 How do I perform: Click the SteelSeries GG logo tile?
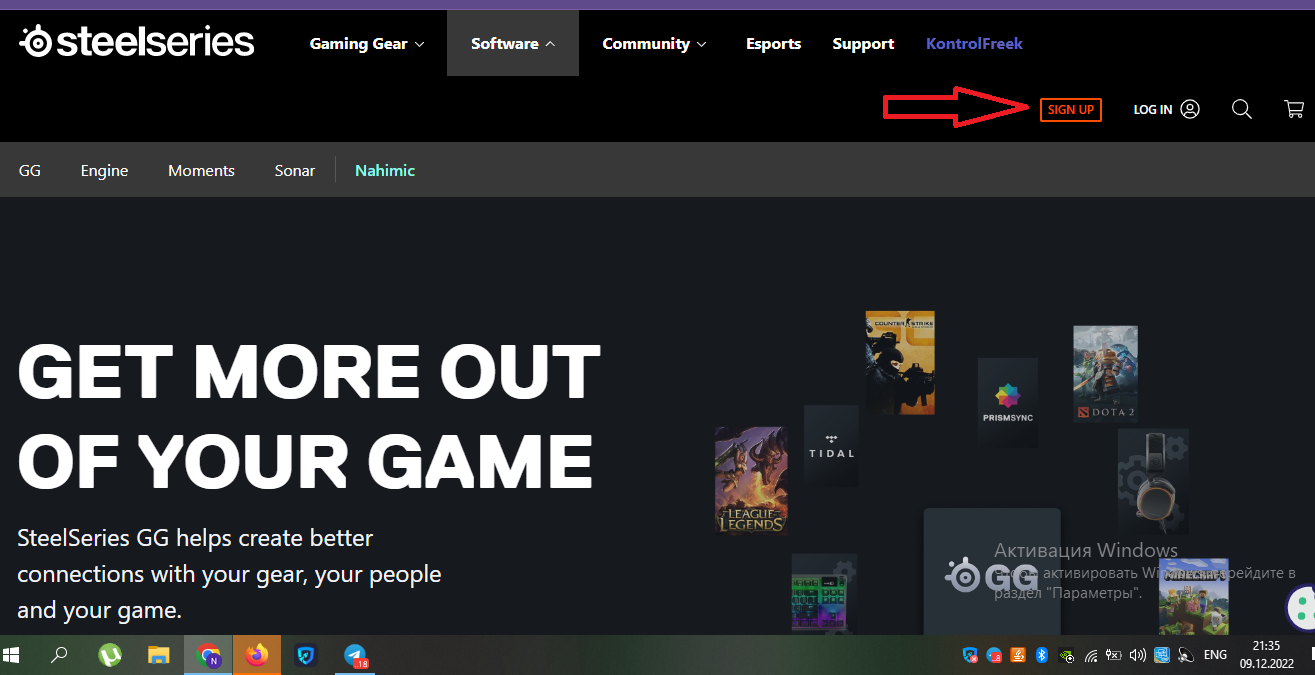(x=992, y=572)
